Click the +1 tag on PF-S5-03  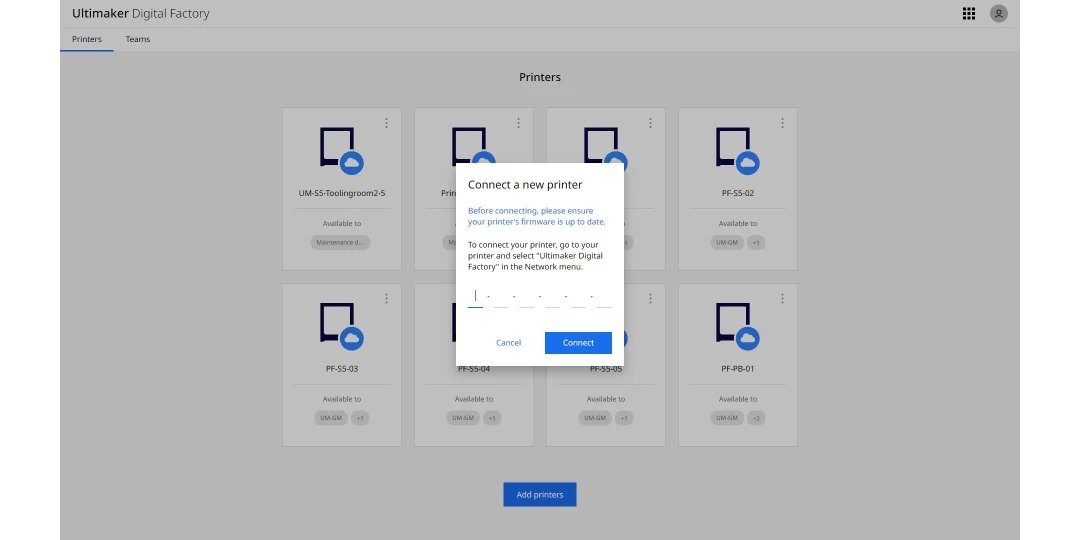(360, 418)
